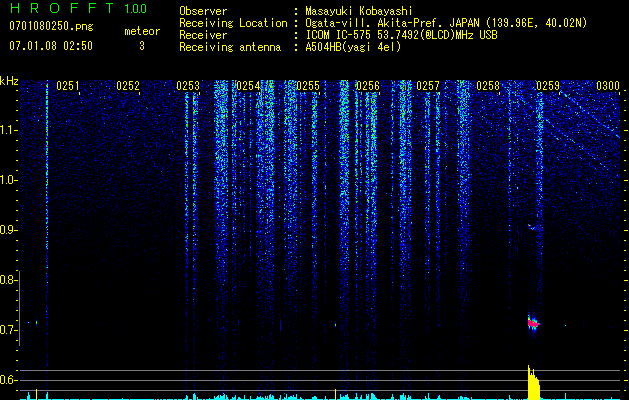This screenshot has width=629, height=400.
Task: Click the date stamp 07.01.08 02:50
Action: (51, 46)
